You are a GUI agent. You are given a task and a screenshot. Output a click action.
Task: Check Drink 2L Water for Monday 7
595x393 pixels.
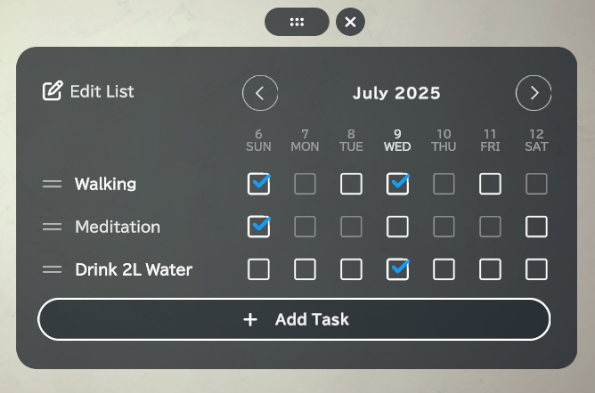click(305, 269)
